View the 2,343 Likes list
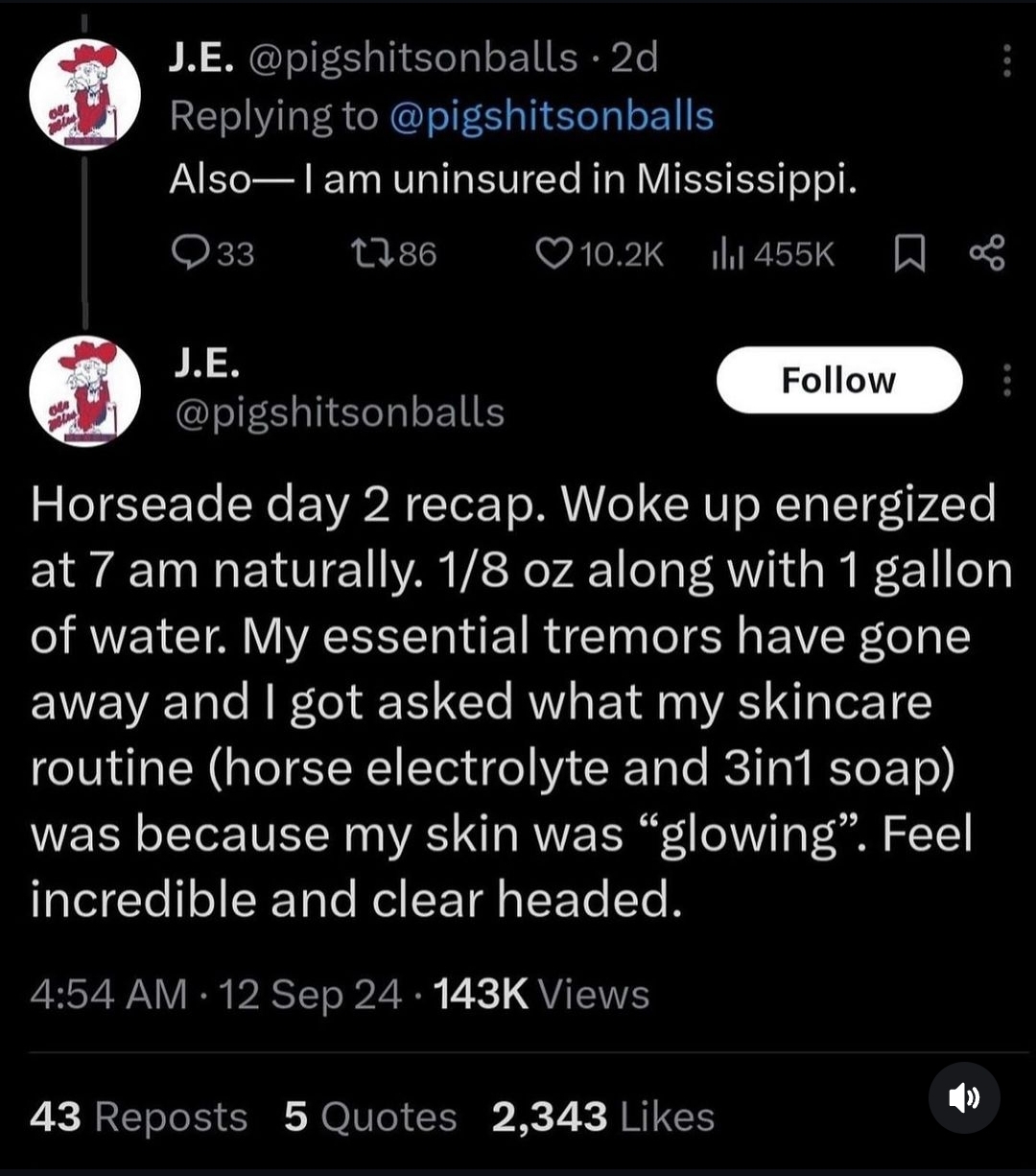The height and width of the screenshot is (1176, 1036). (x=602, y=1117)
